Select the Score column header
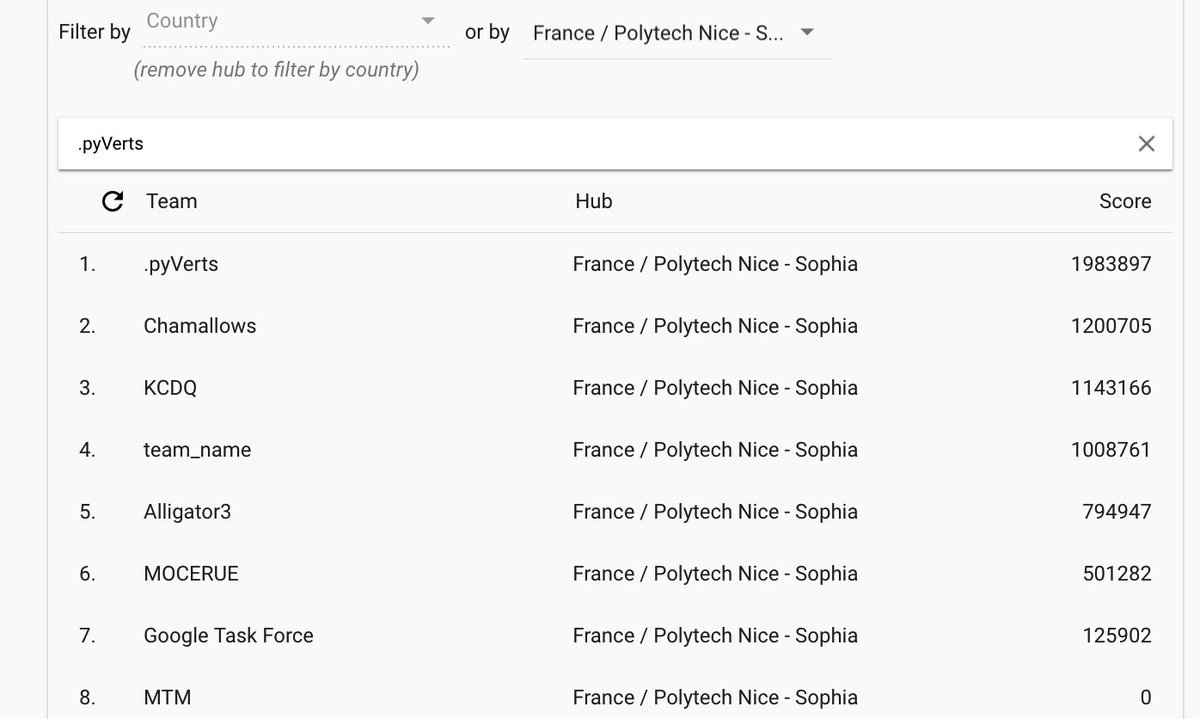 (1125, 201)
